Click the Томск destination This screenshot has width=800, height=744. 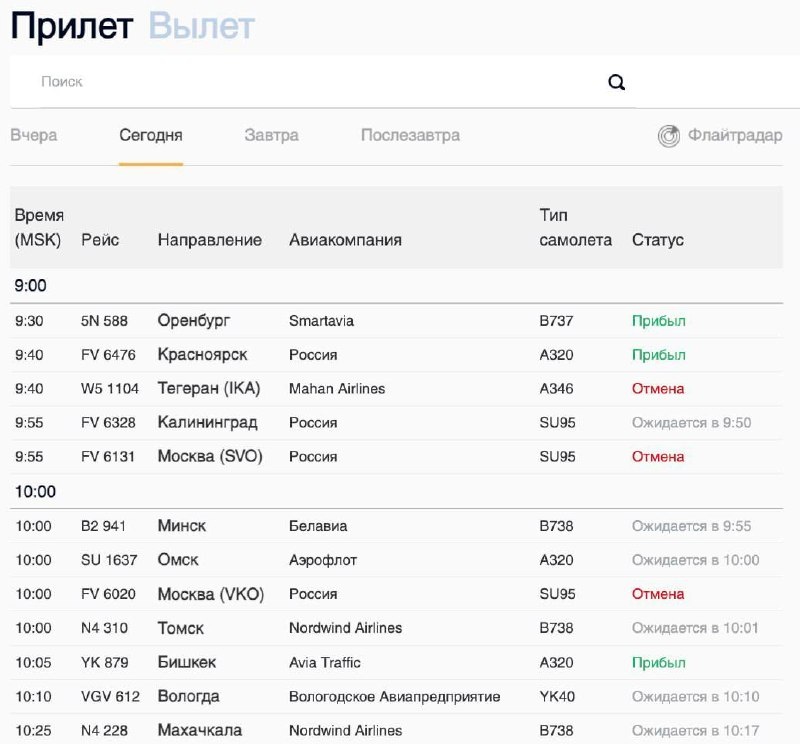point(181,628)
